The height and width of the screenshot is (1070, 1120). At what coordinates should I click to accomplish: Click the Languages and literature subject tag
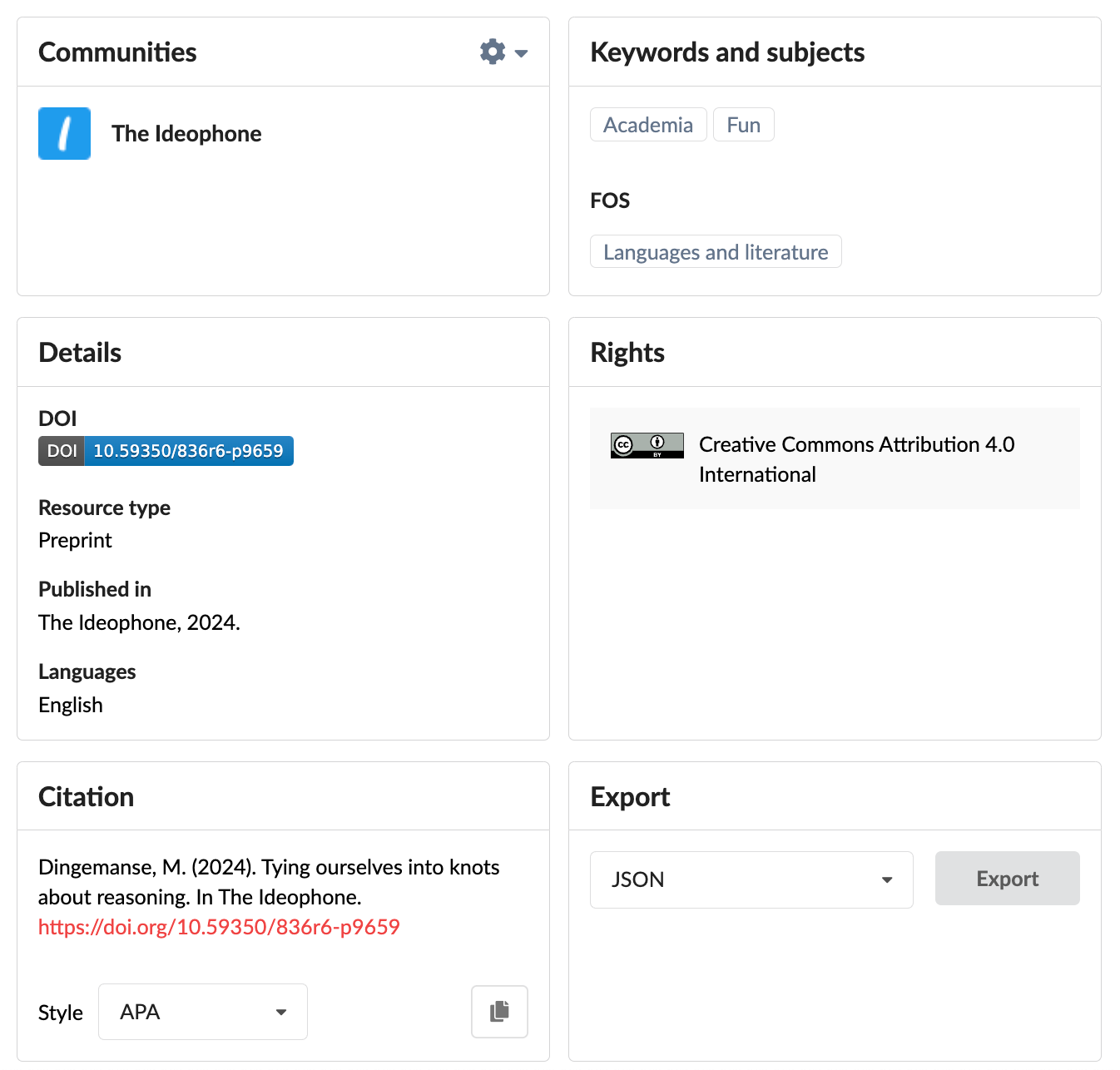coord(715,252)
